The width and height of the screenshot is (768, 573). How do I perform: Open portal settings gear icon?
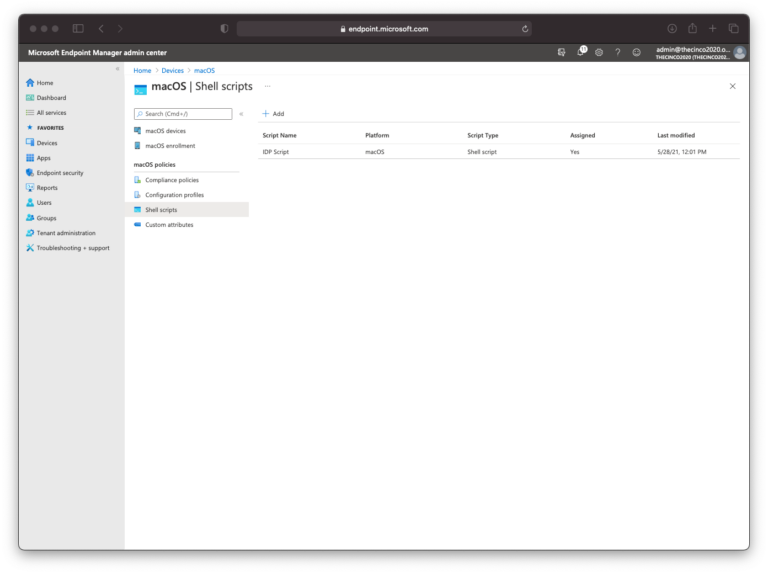(x=599, y=51)
